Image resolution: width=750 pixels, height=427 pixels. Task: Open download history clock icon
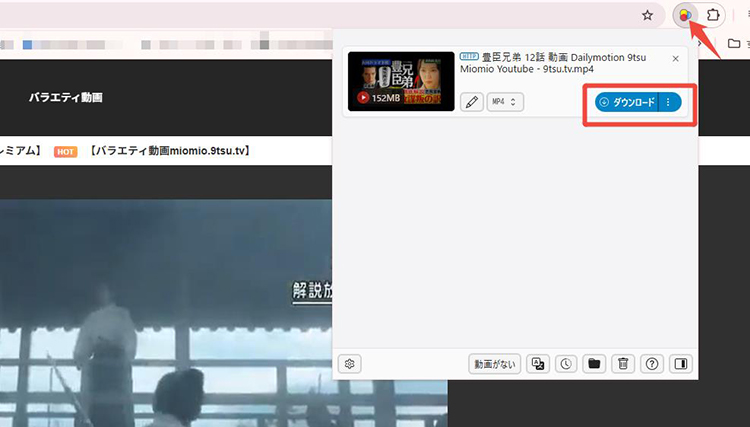pyautogui.click(x=566, y=364)
